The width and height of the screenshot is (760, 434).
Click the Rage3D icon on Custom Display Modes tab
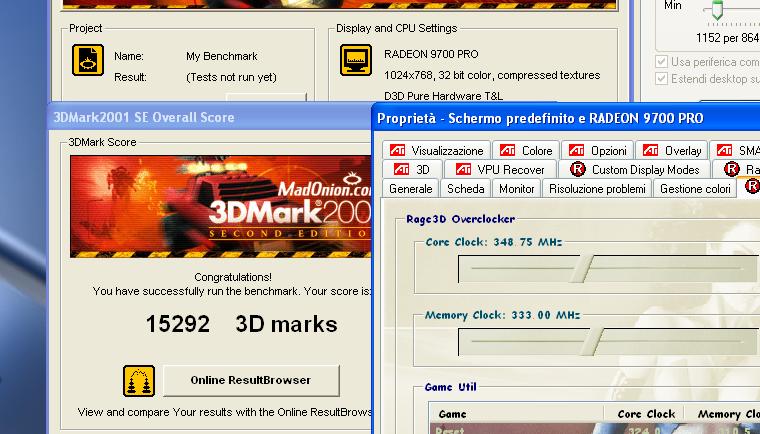pyautogui.click(x=578, y=169)
